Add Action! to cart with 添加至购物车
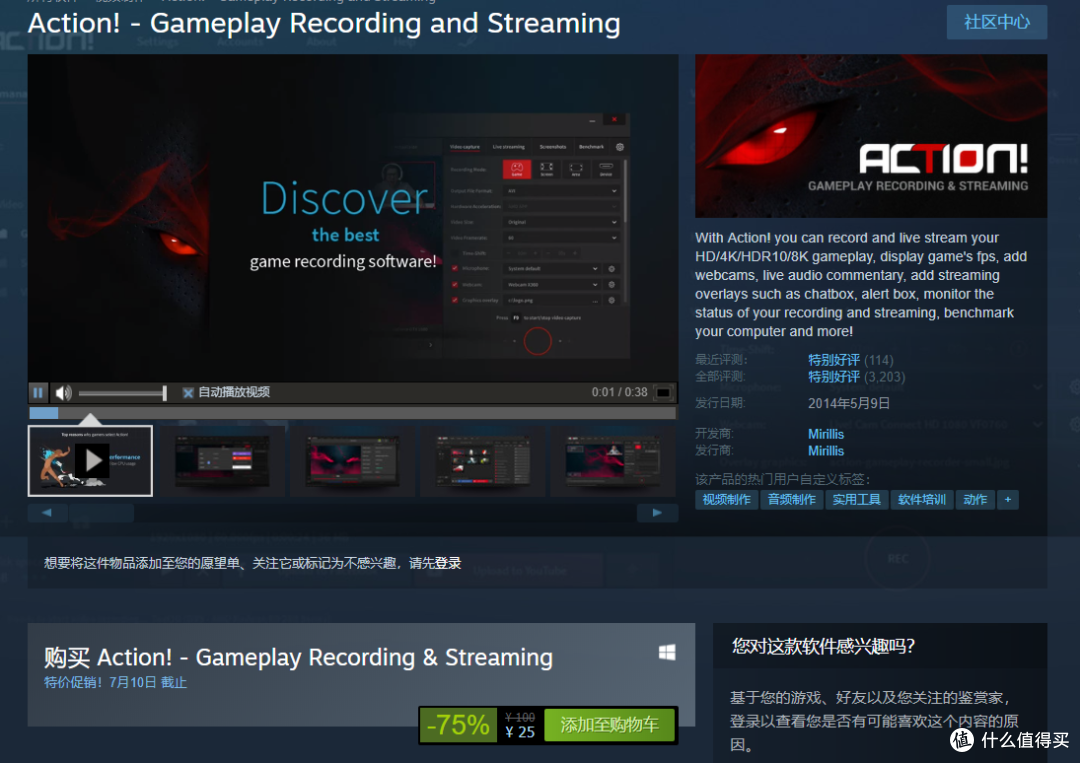Image resolution: width=1080 pixels, height=763 pixels. pos(610,725)
